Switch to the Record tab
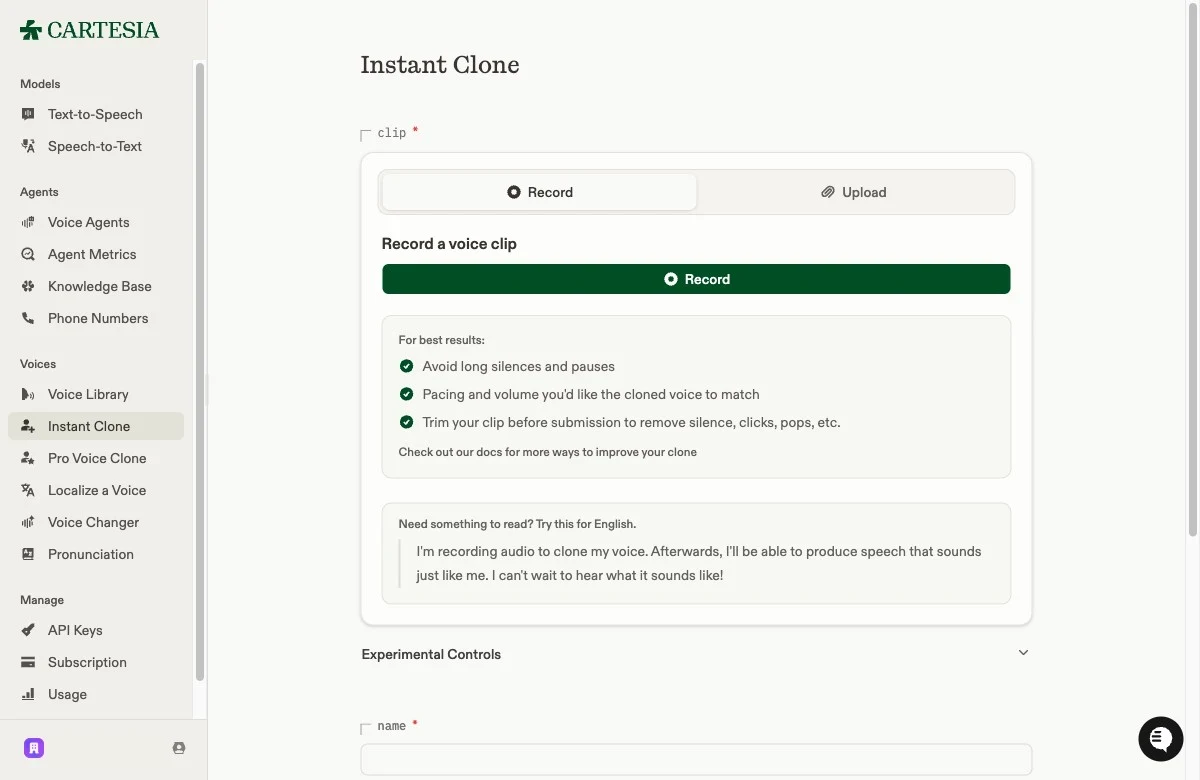 pyautogui.click(x=539, y=192)
